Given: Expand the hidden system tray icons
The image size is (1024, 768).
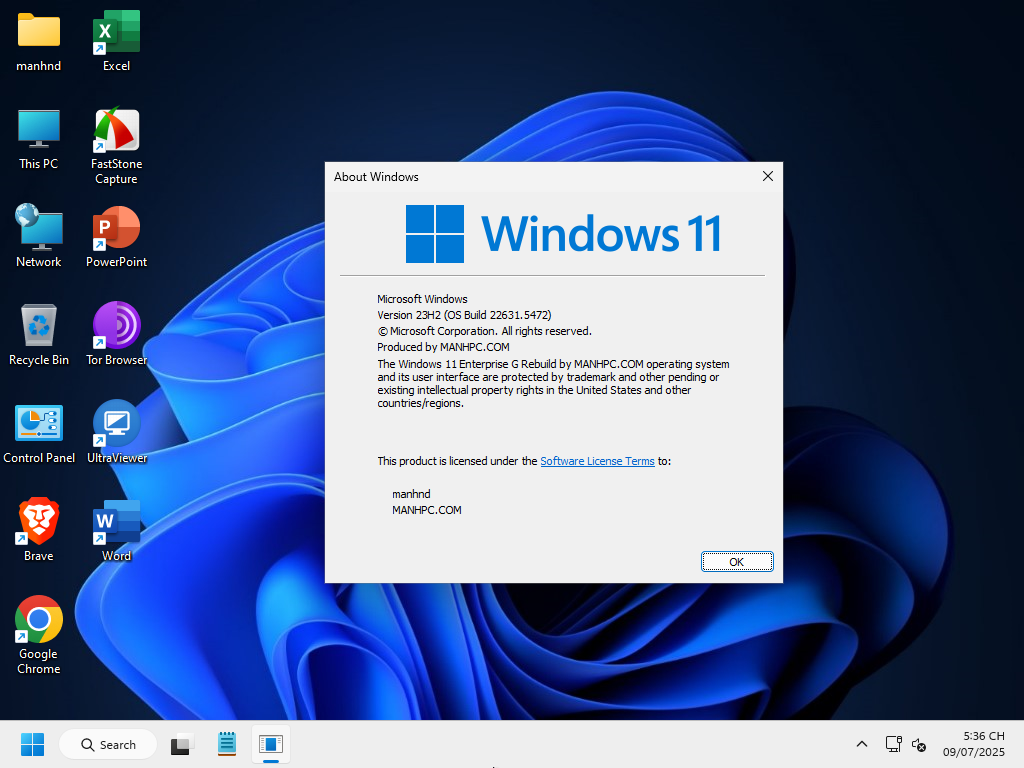Looking at the screenshot, I should click(861, 745).
